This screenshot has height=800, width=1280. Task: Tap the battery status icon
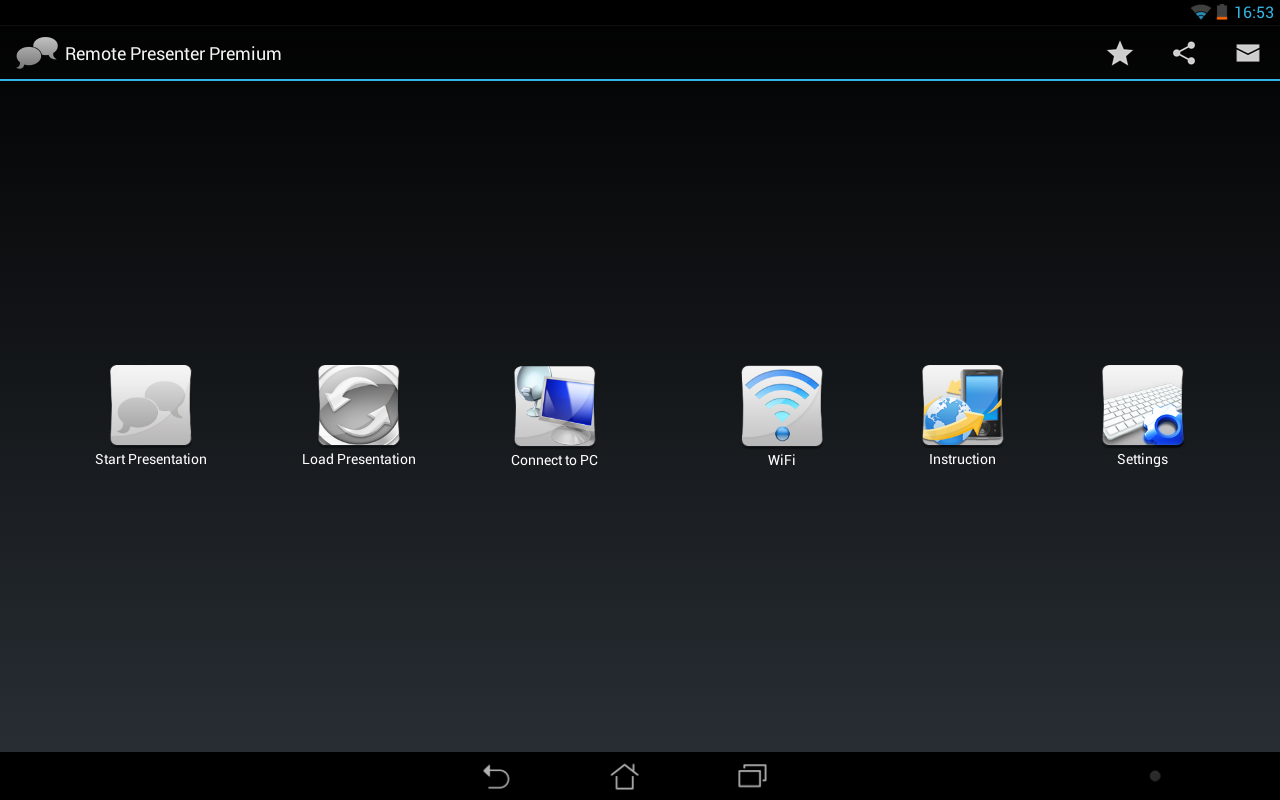click(x=1222, y=12)
